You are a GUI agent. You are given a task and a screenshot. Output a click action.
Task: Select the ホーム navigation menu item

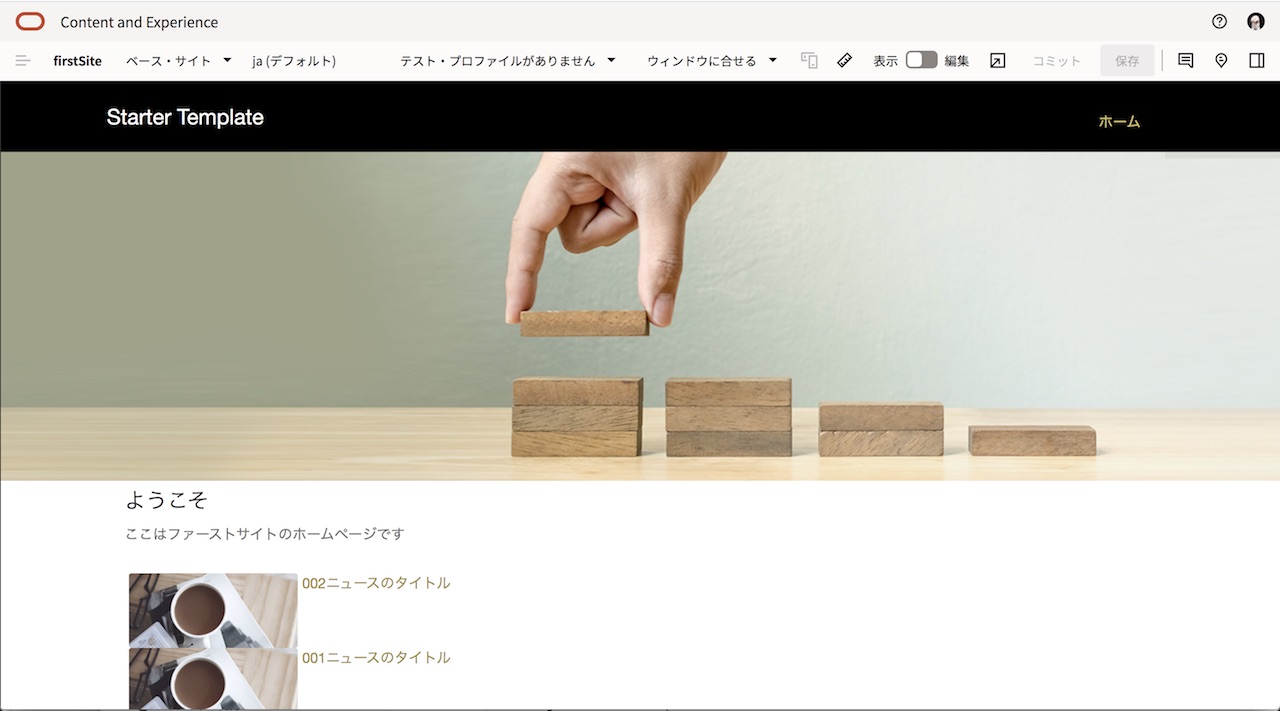pos(1119,121)
